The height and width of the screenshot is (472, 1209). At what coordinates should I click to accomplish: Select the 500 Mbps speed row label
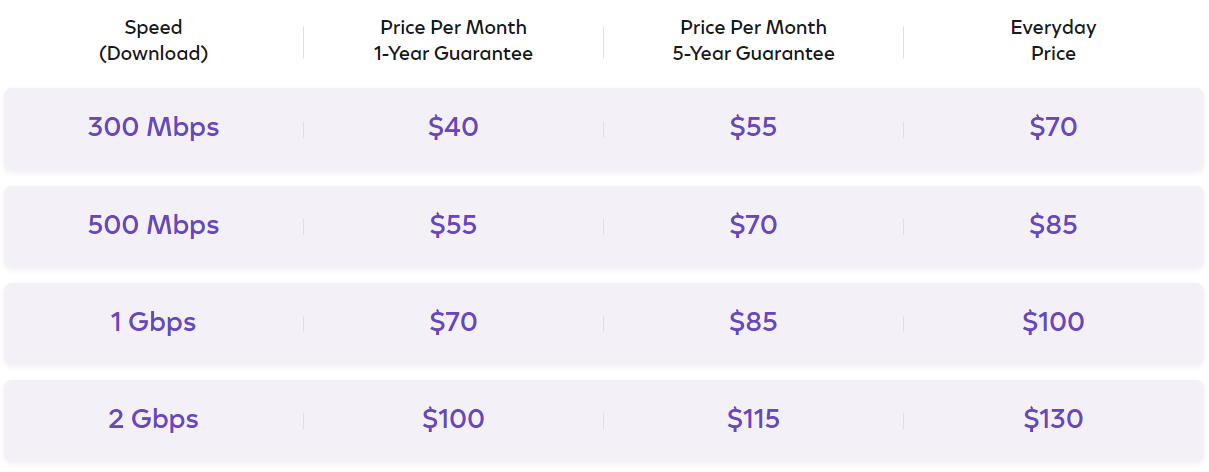tap(153, 226)
